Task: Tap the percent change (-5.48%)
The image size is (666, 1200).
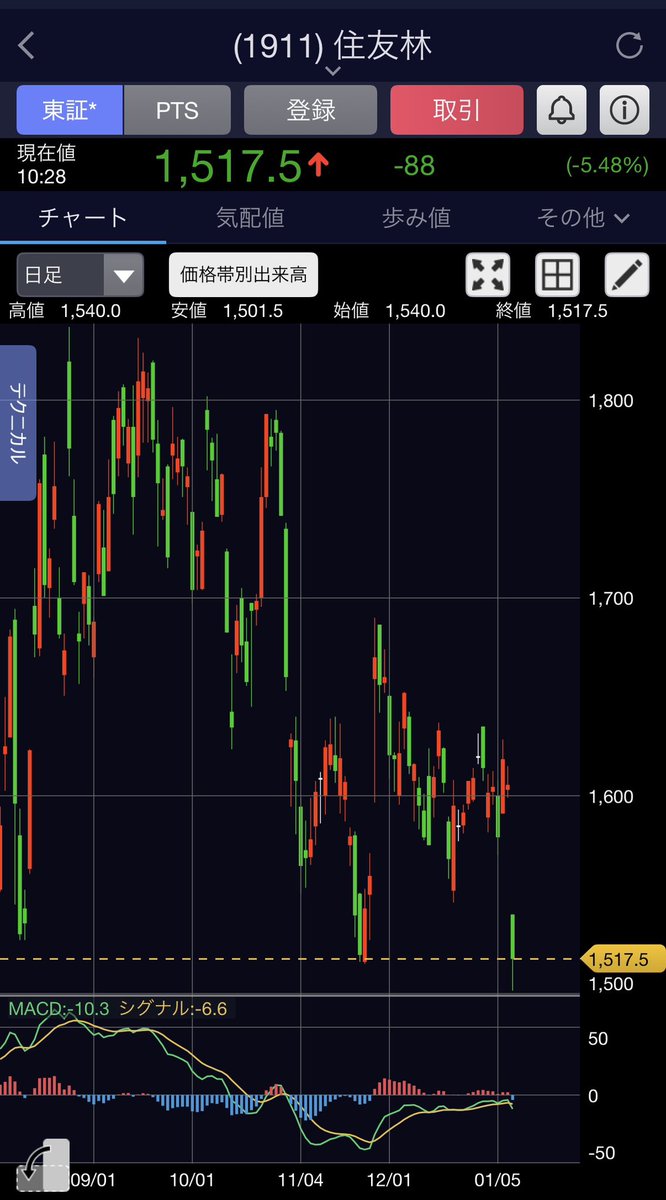Action: (x=607, y=166)
